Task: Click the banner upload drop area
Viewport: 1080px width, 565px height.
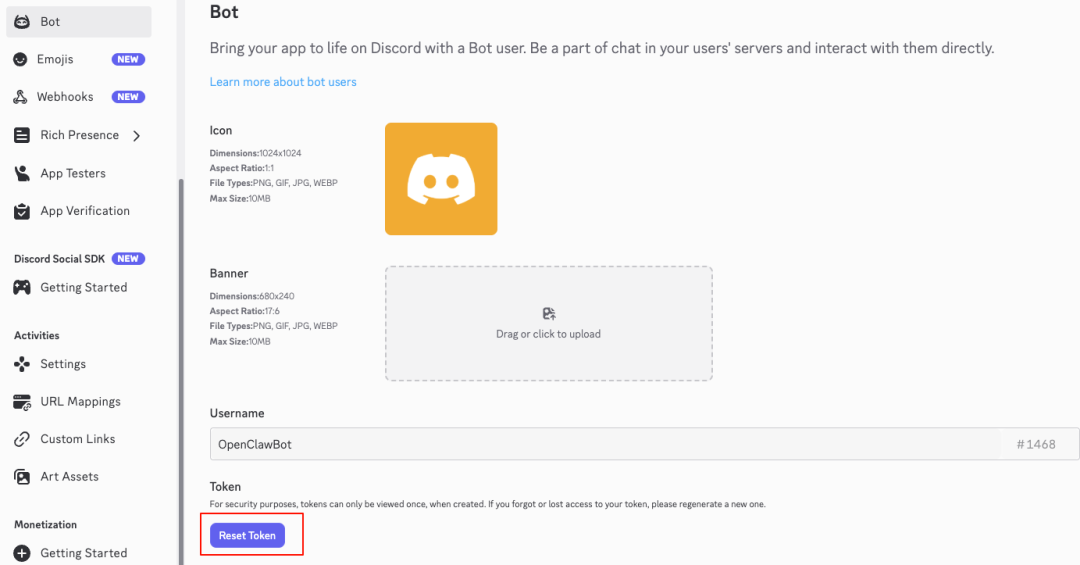Action: click(548, 323)
